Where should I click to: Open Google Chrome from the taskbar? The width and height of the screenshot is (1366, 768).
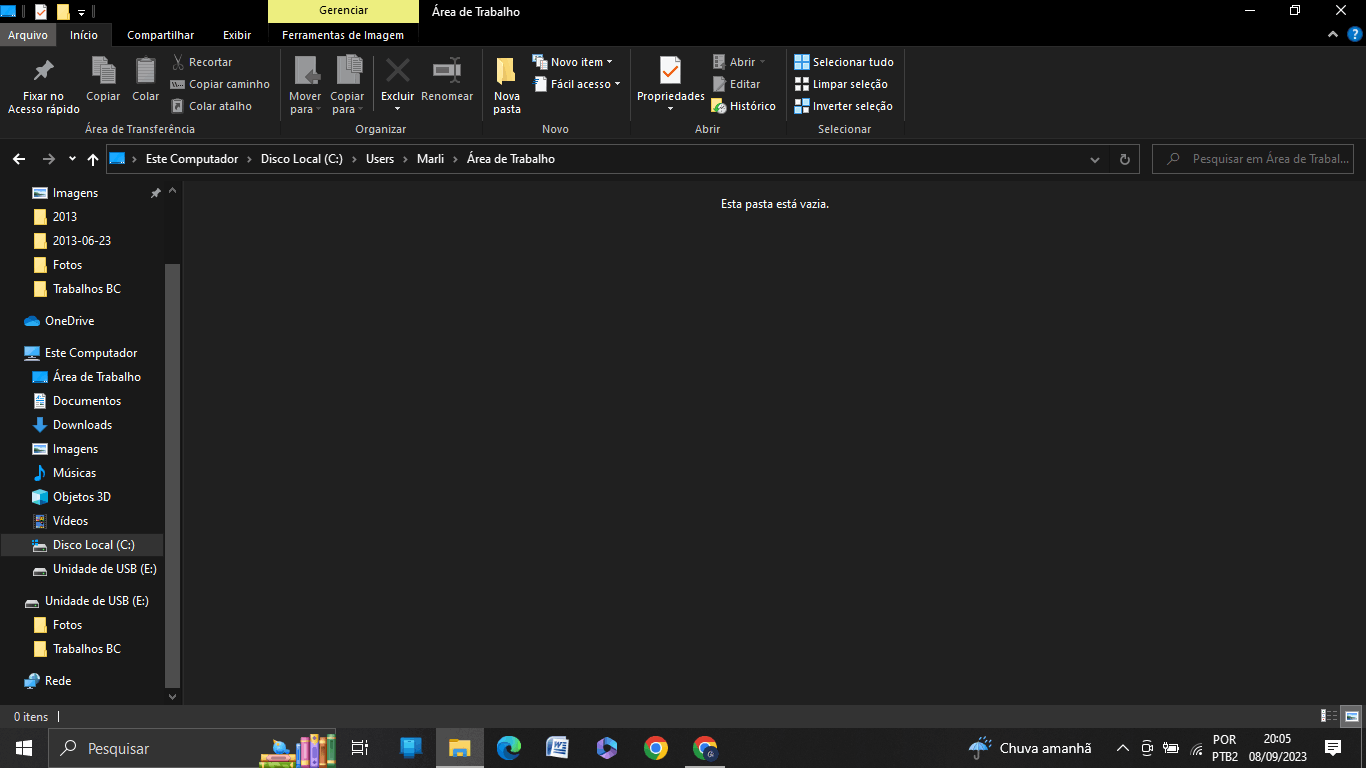click(656, 748)
